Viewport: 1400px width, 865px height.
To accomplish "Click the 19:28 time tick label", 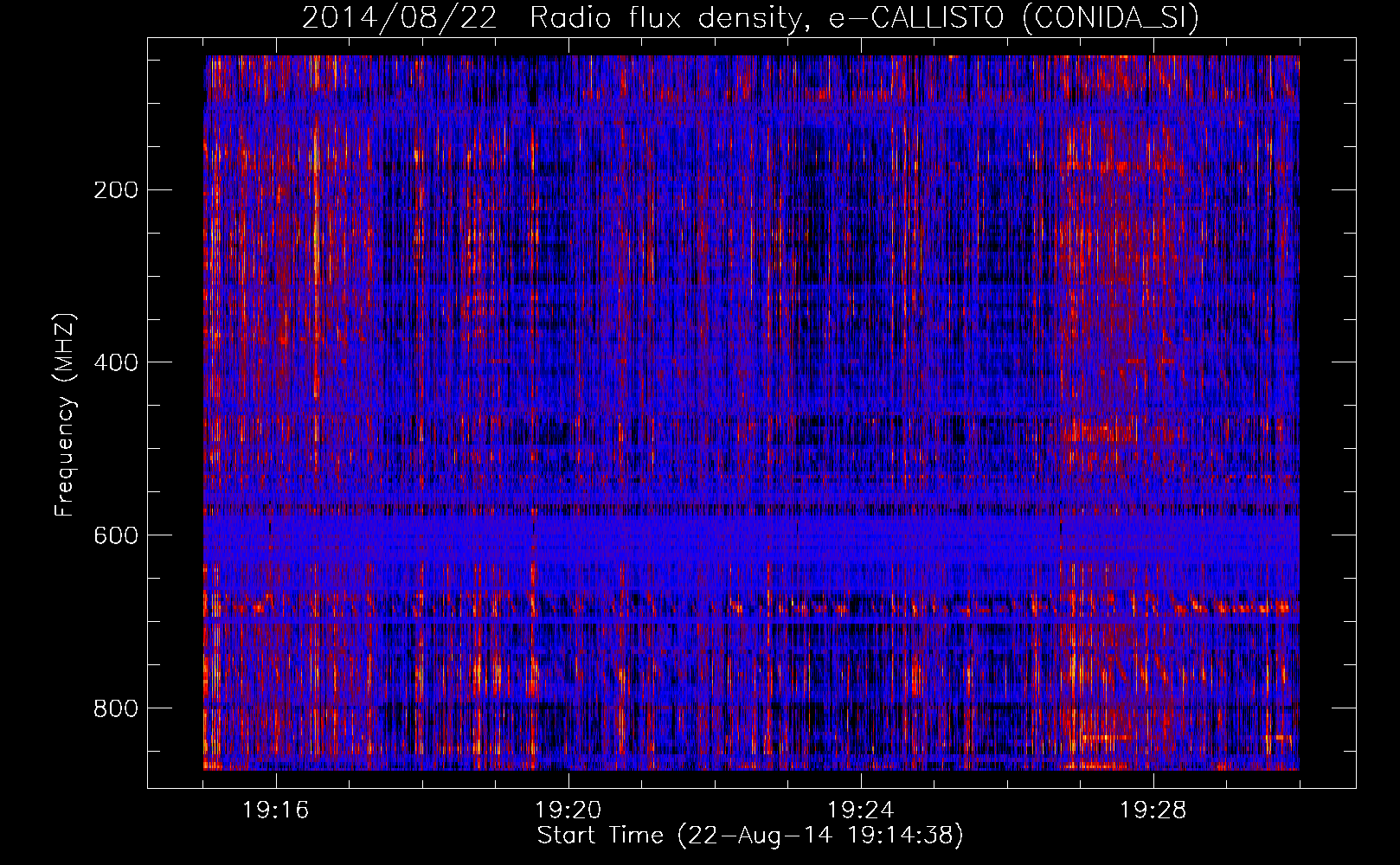I will coord(1153,811).
